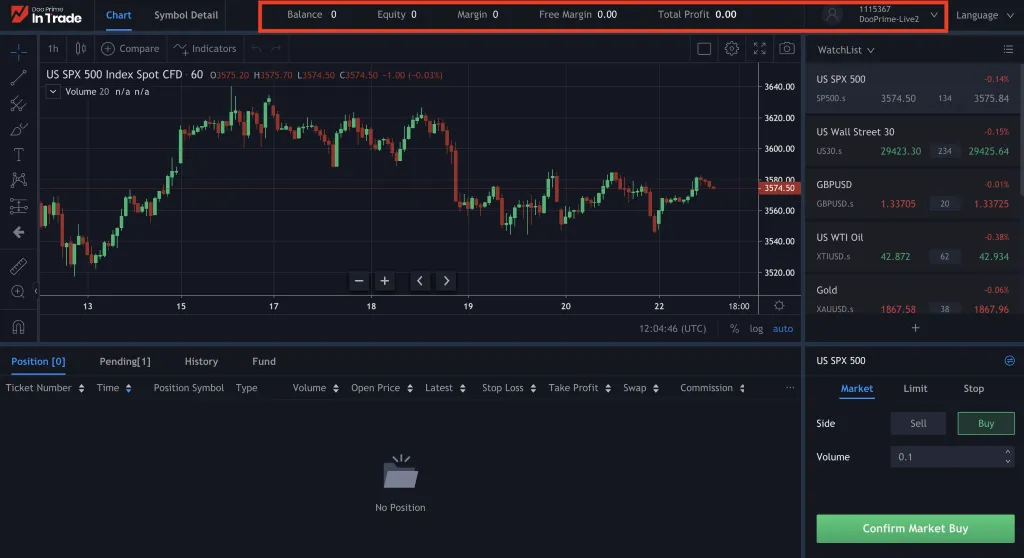The width and height of the screenshot is (1024, 558).
Task: Select the crosshair cursor tool
Action: coord(18,50)
